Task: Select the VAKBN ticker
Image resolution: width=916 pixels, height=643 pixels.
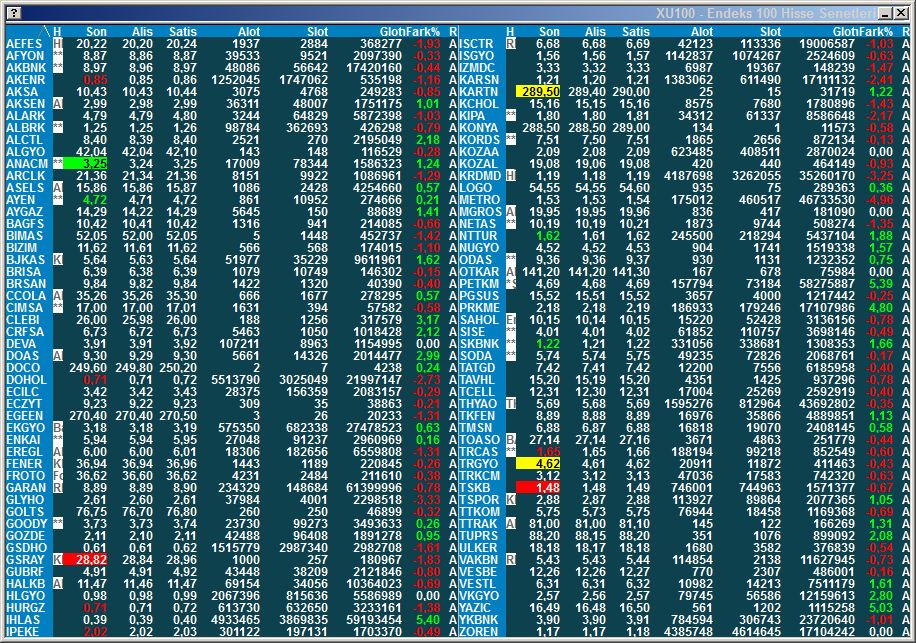Action: (x=479, y=559)
